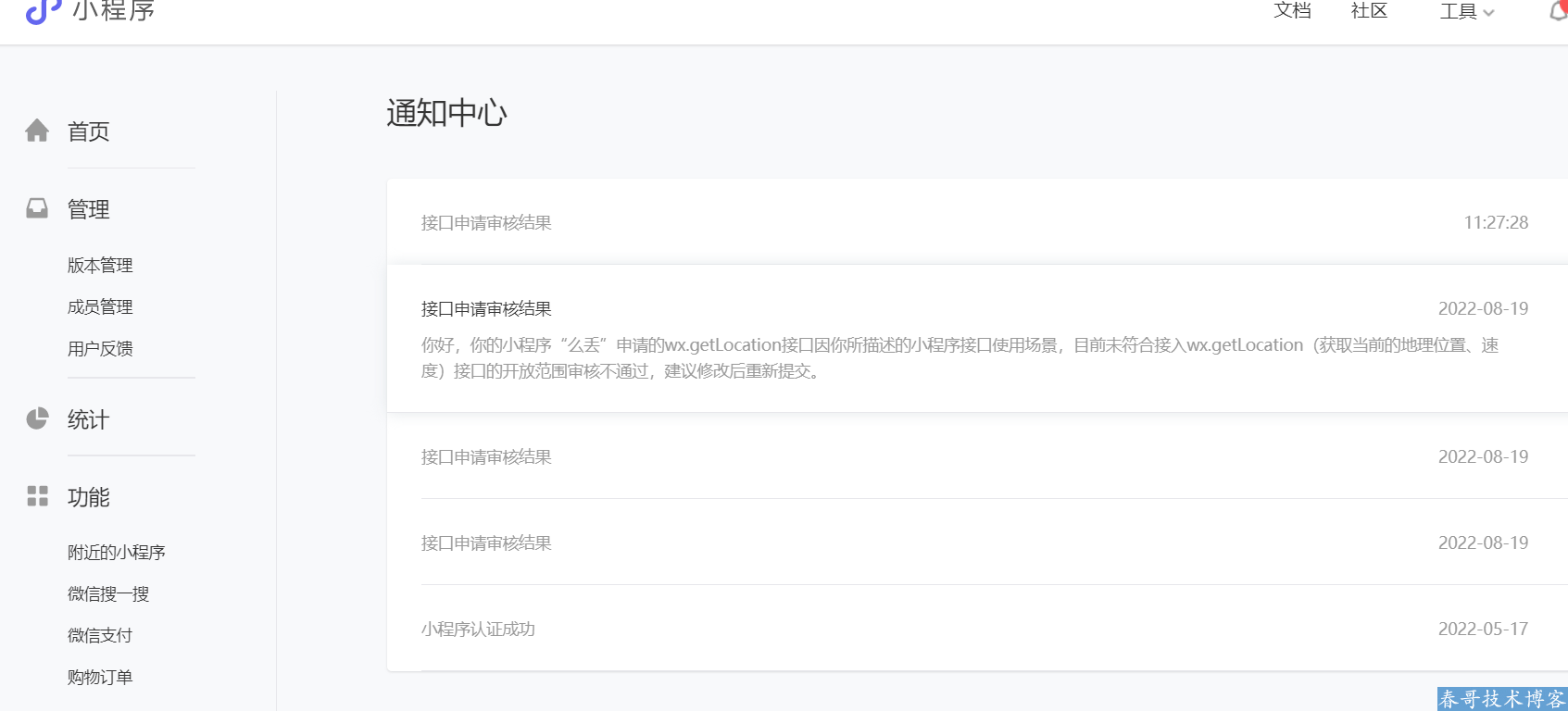Go to 首页 in the sidebar
This screenshot has height=711, width=1568.
(x=89, y=131)
